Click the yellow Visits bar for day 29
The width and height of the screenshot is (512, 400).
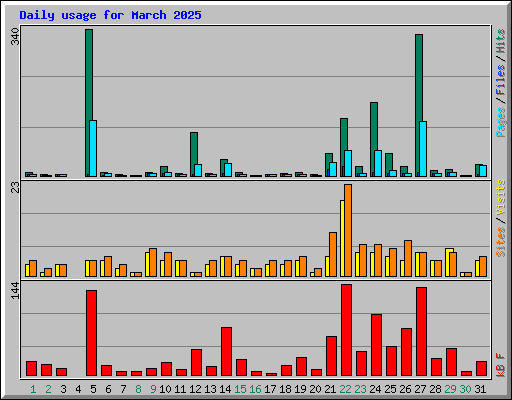pyautogui.click(x=448, y=262)
